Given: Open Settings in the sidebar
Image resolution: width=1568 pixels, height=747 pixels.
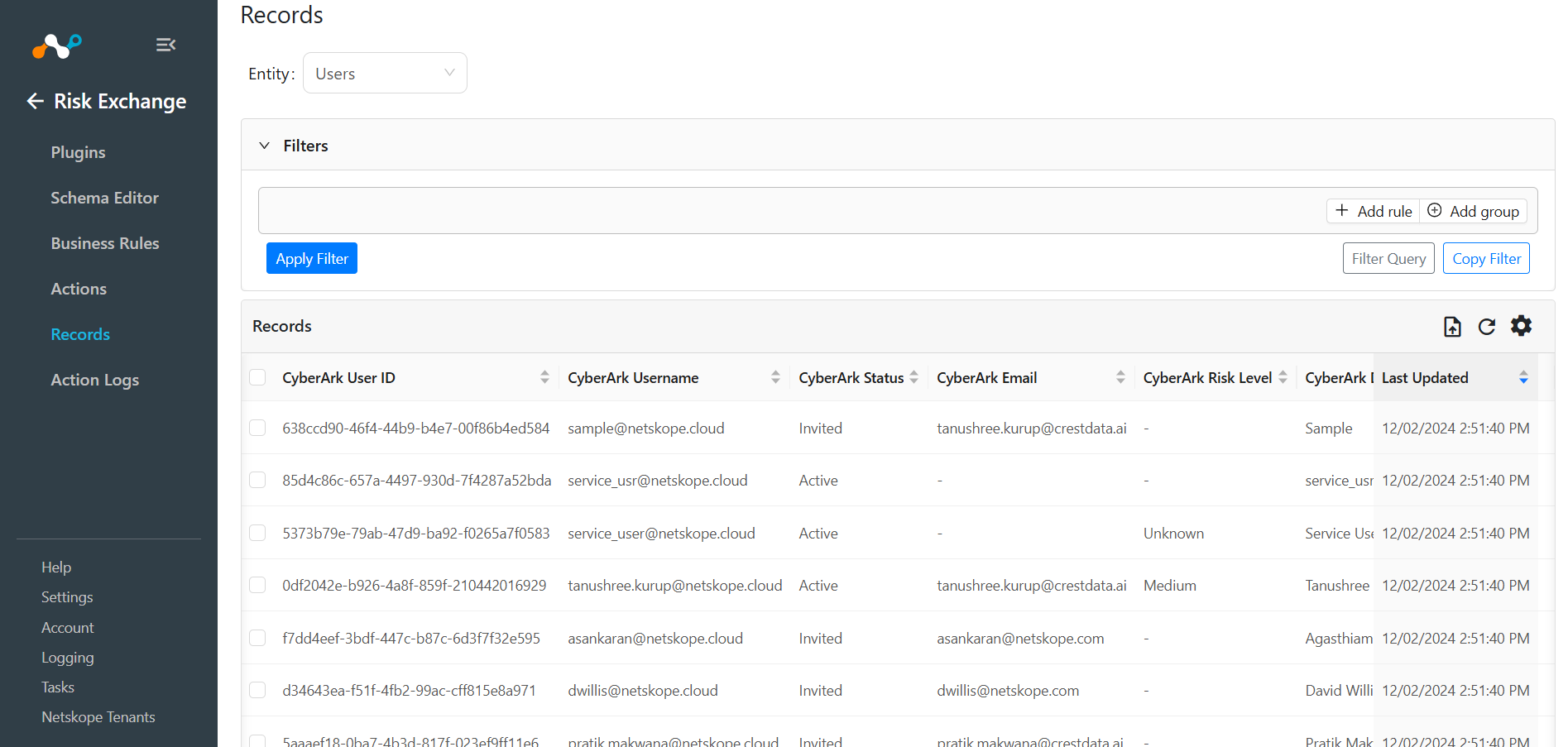Looking at the screenshot, I should [67, 597].
